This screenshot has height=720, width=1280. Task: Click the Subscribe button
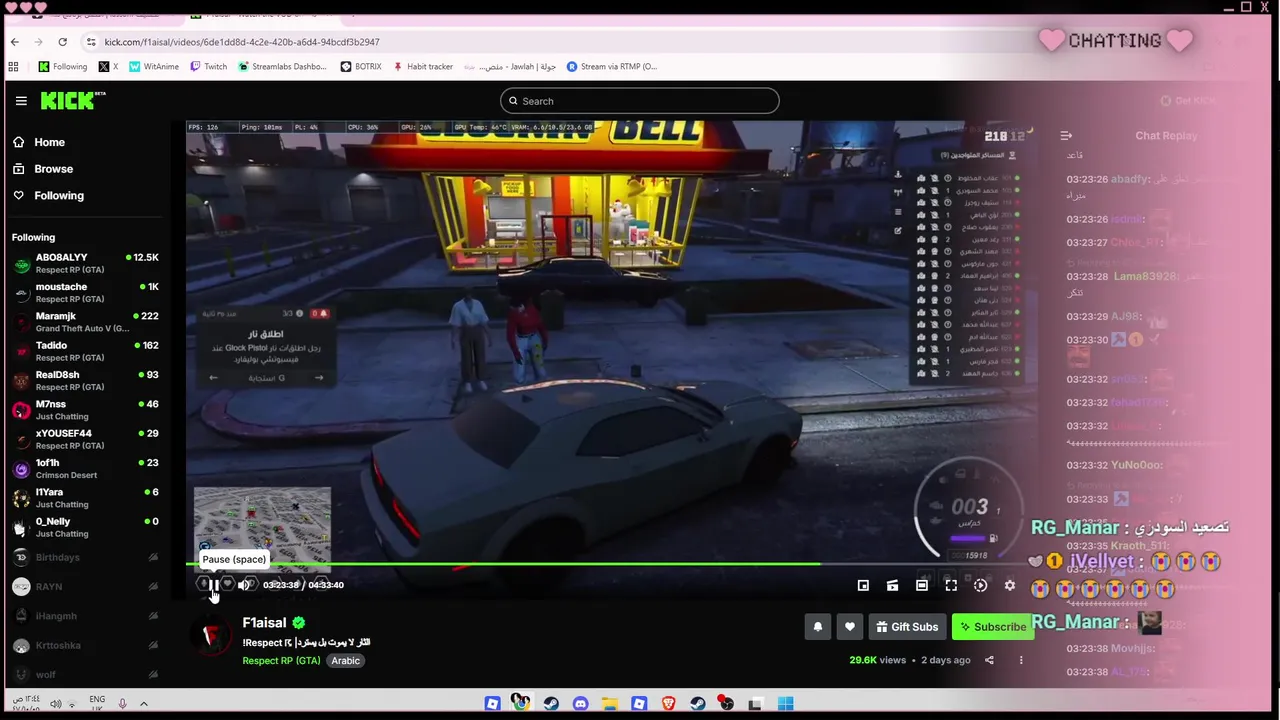click(993, 627)
